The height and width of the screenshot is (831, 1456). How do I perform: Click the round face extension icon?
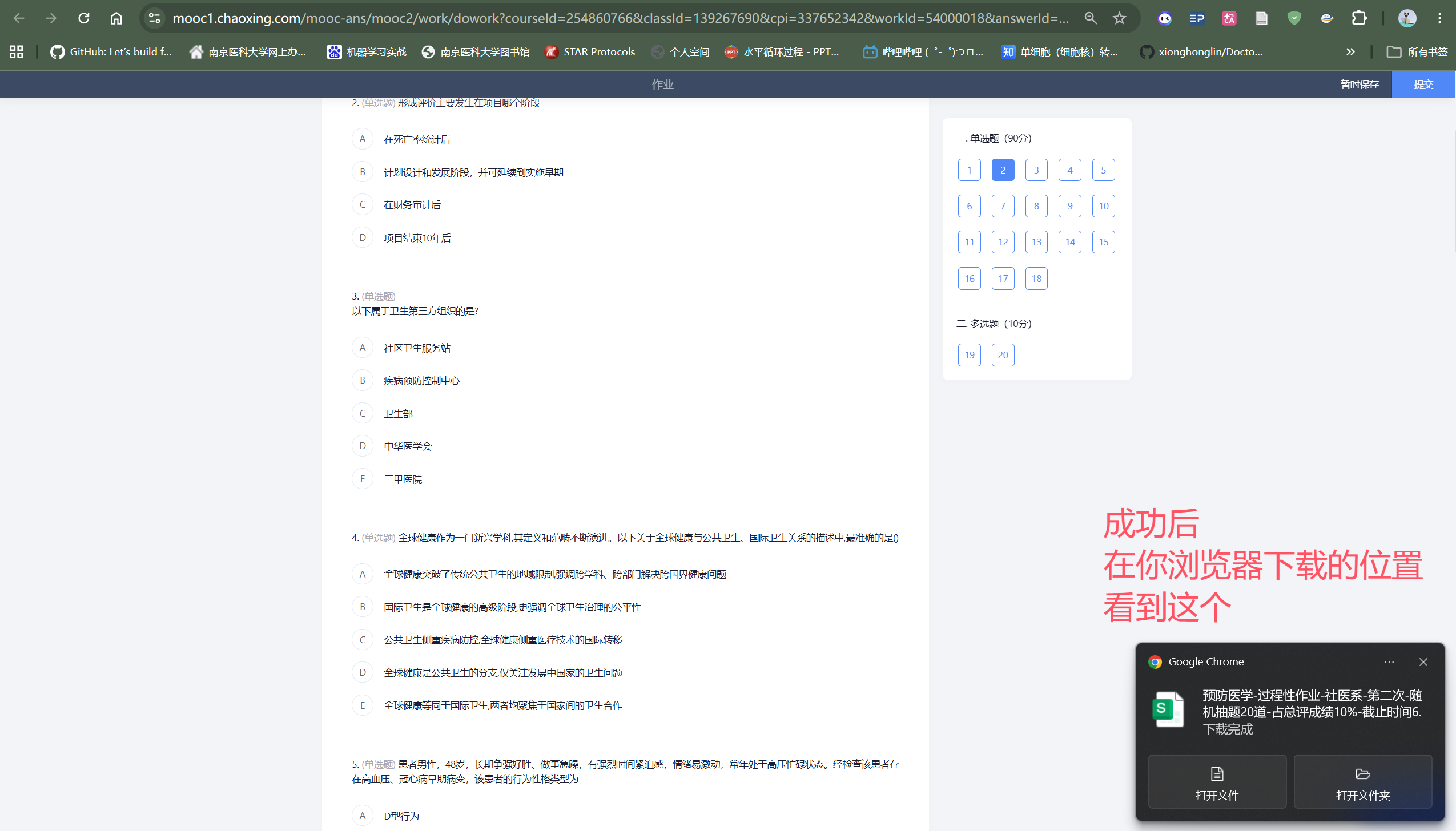pyautogui.click(x=1165, y=18)
